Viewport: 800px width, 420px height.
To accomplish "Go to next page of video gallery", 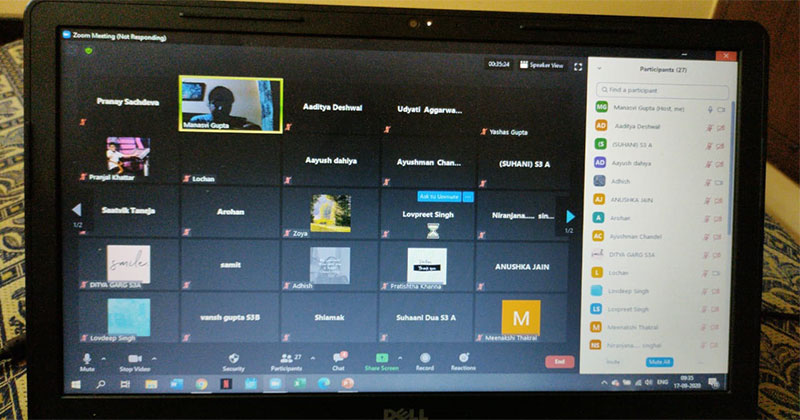I will (571, 215).
